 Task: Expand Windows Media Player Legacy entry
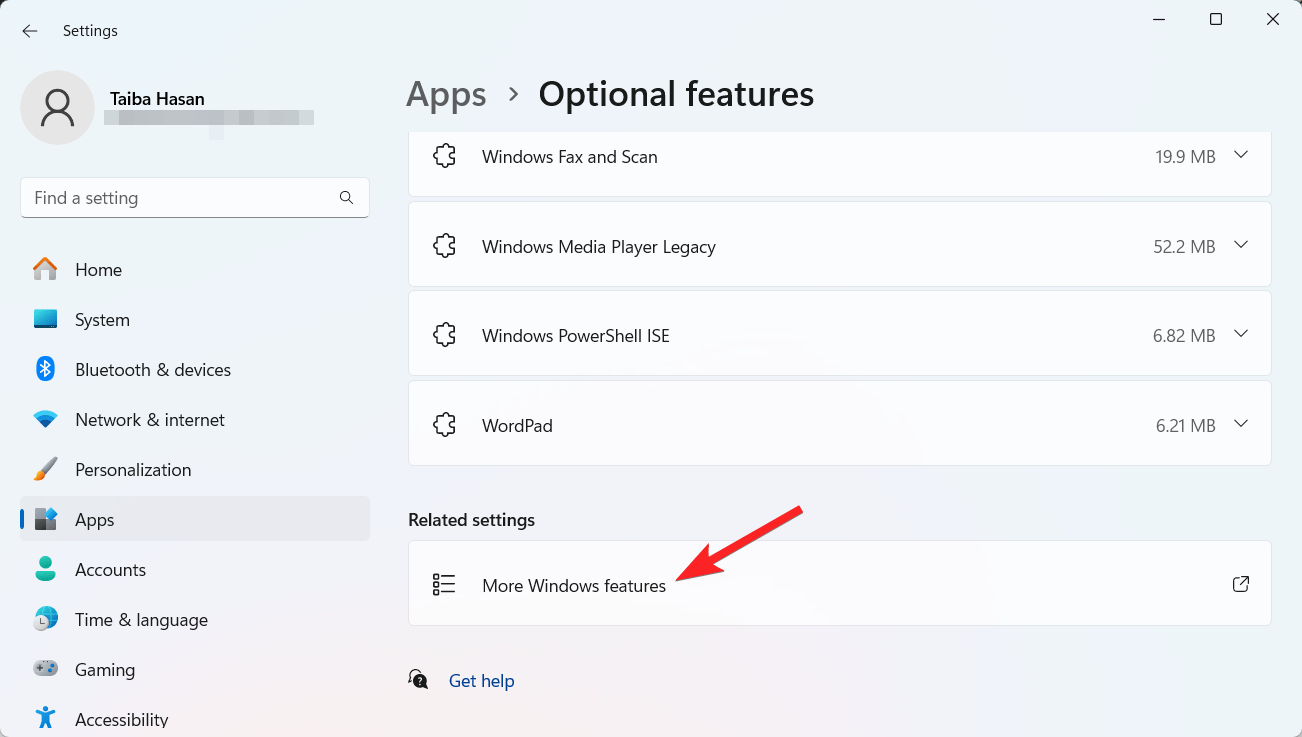click(x=1241, y=244)
